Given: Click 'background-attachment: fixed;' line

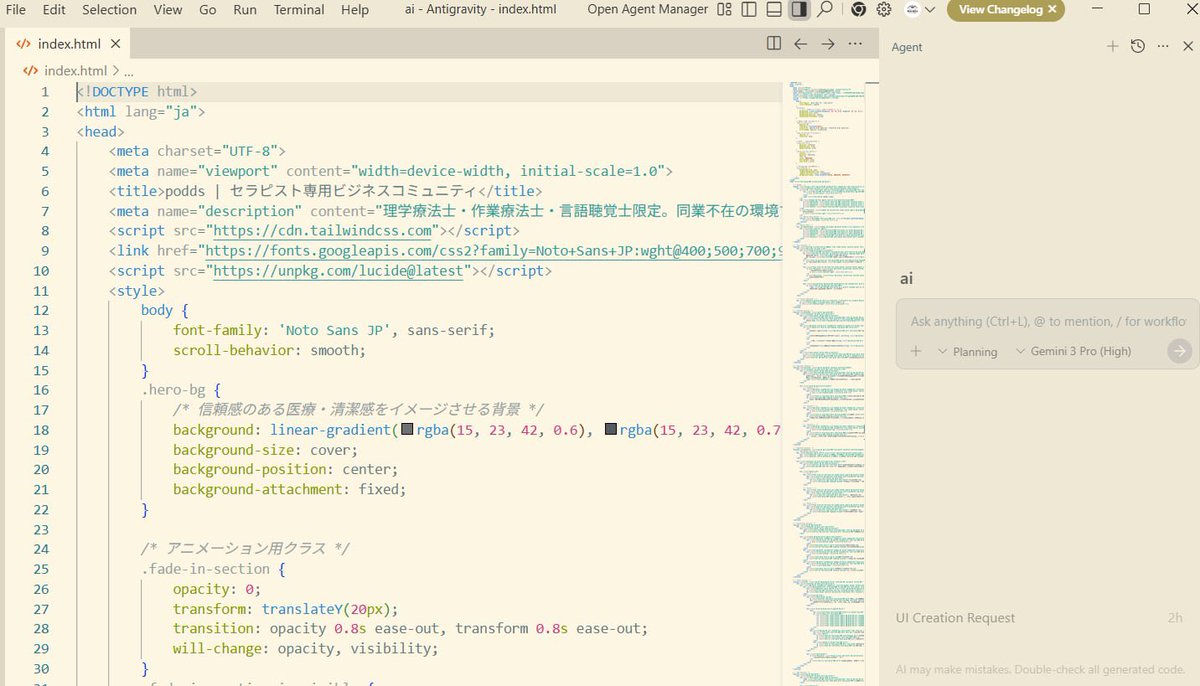Looking at the screenshot, I should [x=290, y=490].
